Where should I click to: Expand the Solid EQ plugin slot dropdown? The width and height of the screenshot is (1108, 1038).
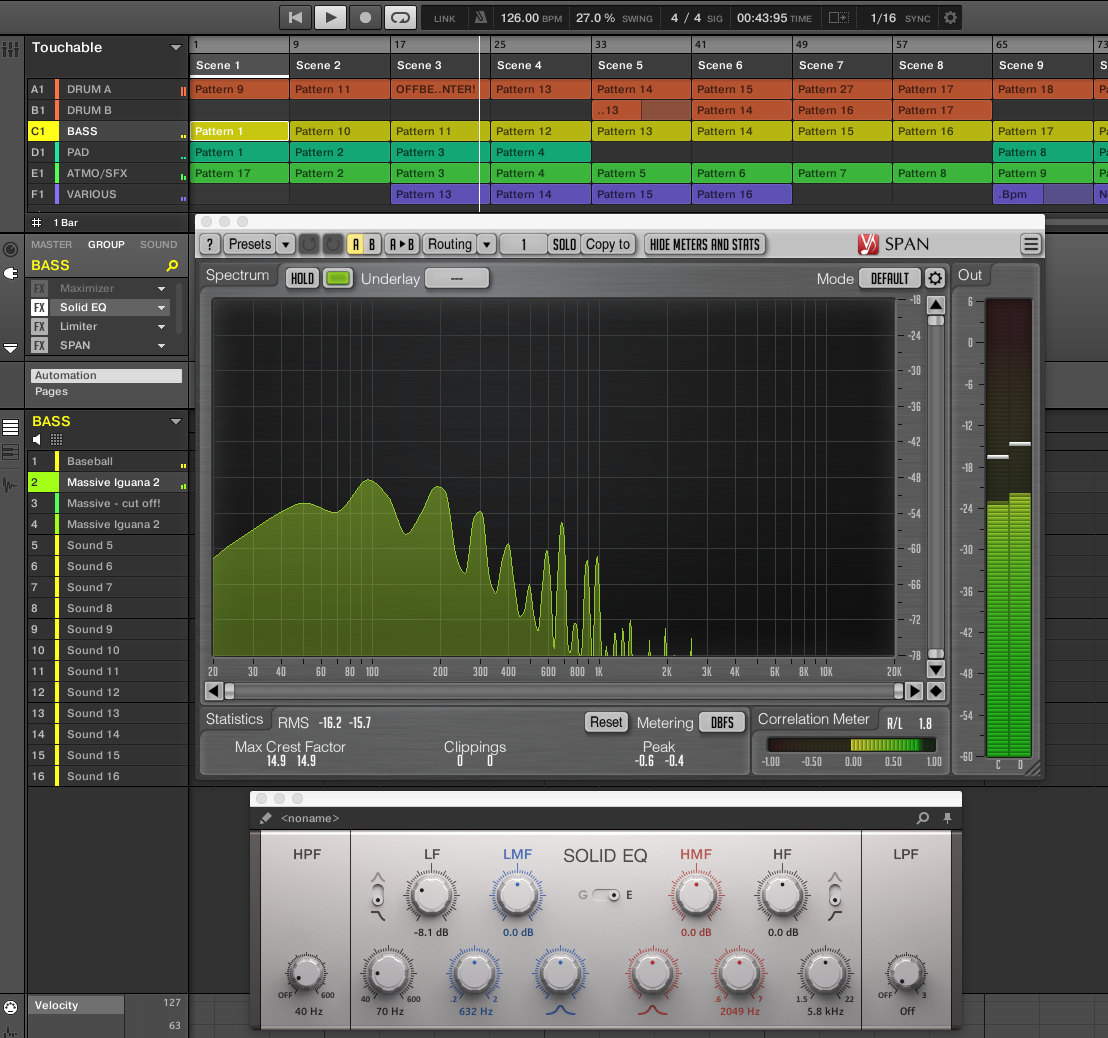[x=161, y=308]
